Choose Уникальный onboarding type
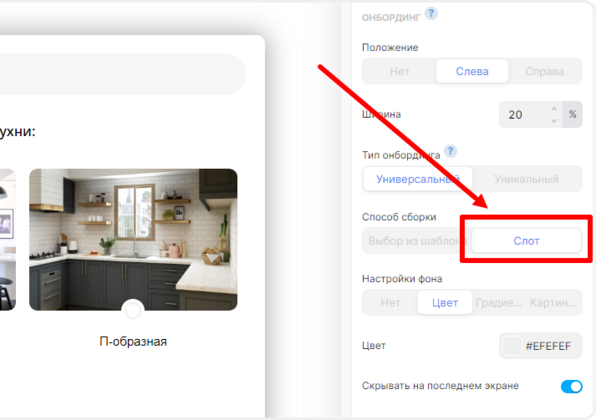 pyautogui.click(x=526, y=179)
